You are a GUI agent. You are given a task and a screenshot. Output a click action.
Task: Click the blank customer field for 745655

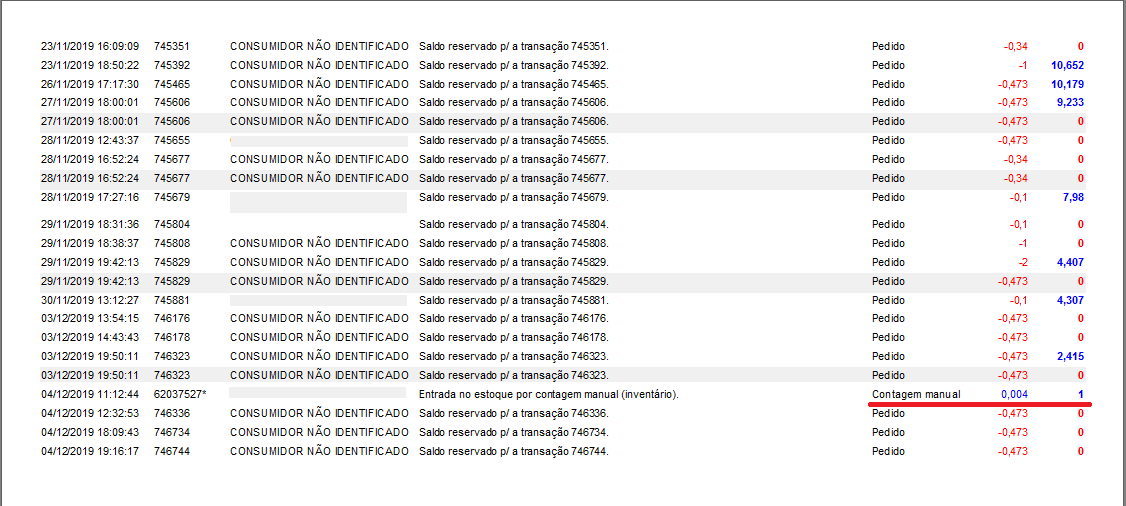tap(319, 141)
